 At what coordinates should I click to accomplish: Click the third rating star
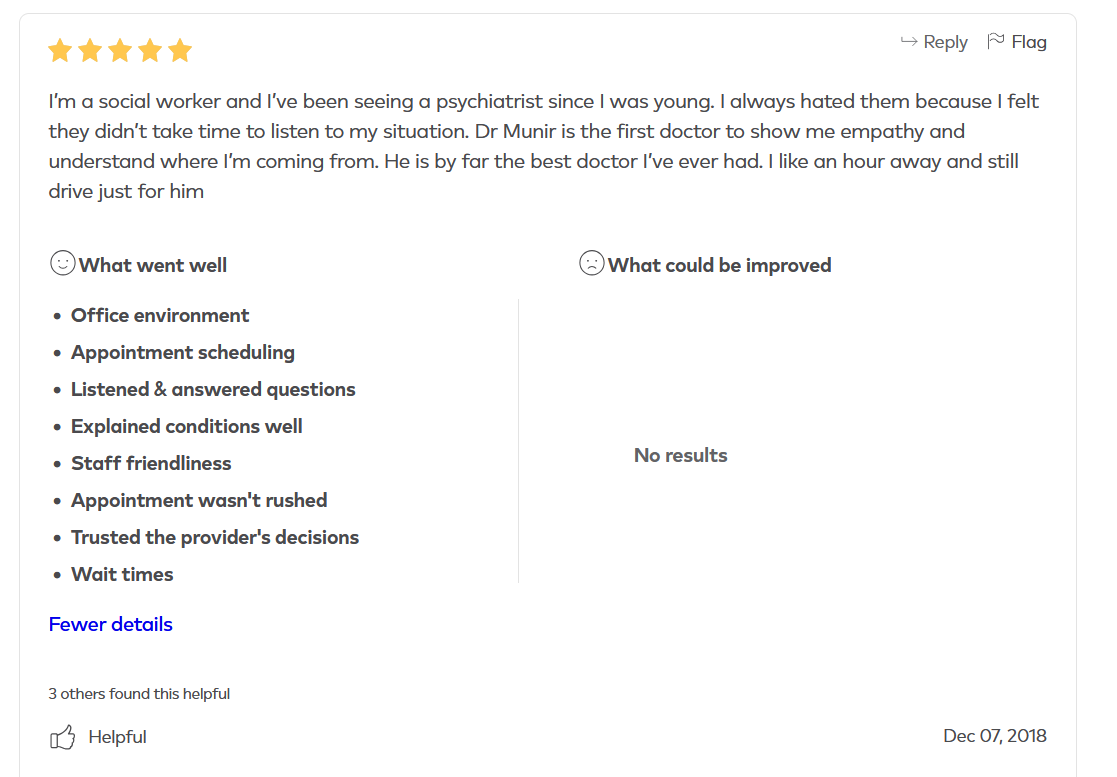120,51
